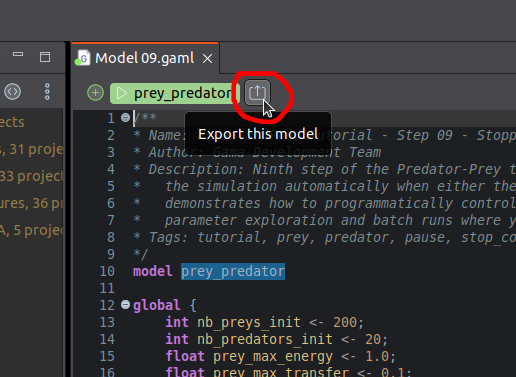Viewport: 516px width, 377px height.
Task: Open the three-dots view menu in navigator
Action: [x=47, y=92]
